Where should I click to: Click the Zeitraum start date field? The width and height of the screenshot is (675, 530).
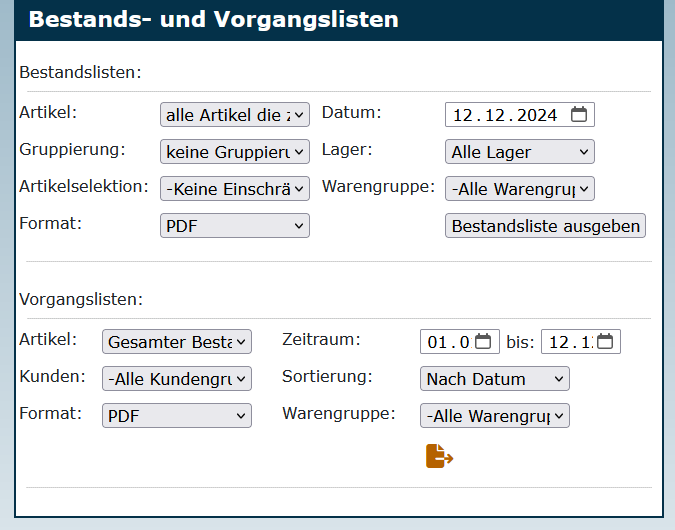(x=447, y=342)
